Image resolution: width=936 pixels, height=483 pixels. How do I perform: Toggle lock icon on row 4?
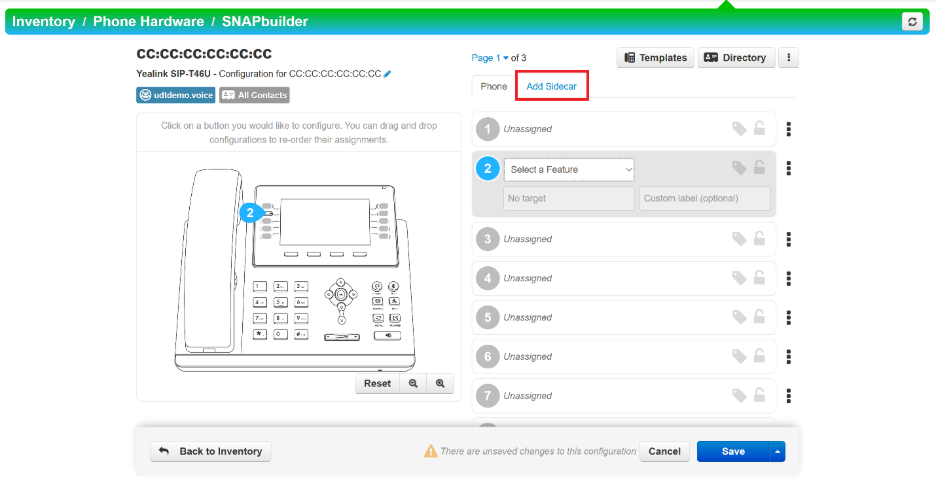[x=759, y=278]
